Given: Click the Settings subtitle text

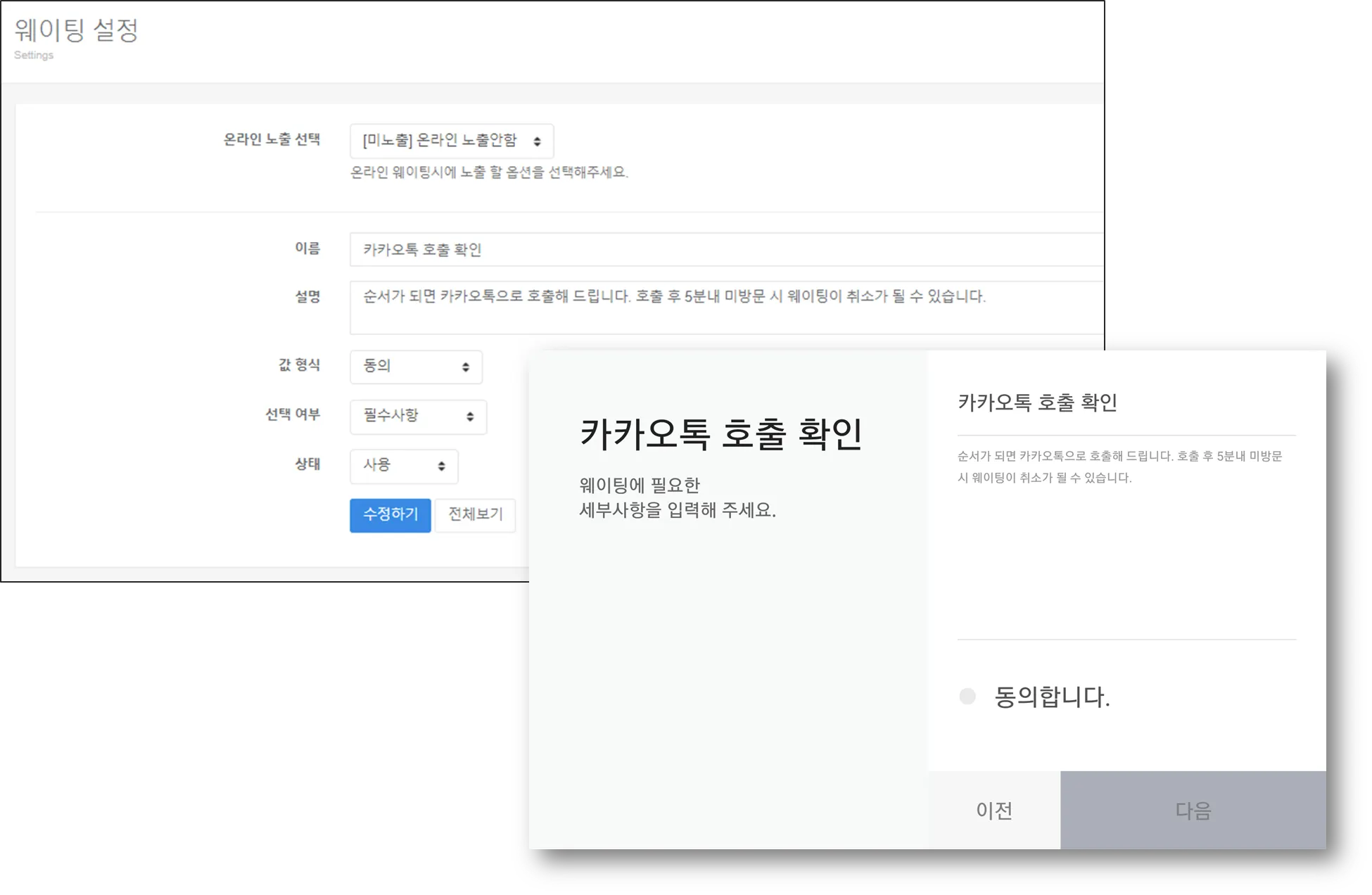Looking at the screenshot, I should [x=34, y=55].
